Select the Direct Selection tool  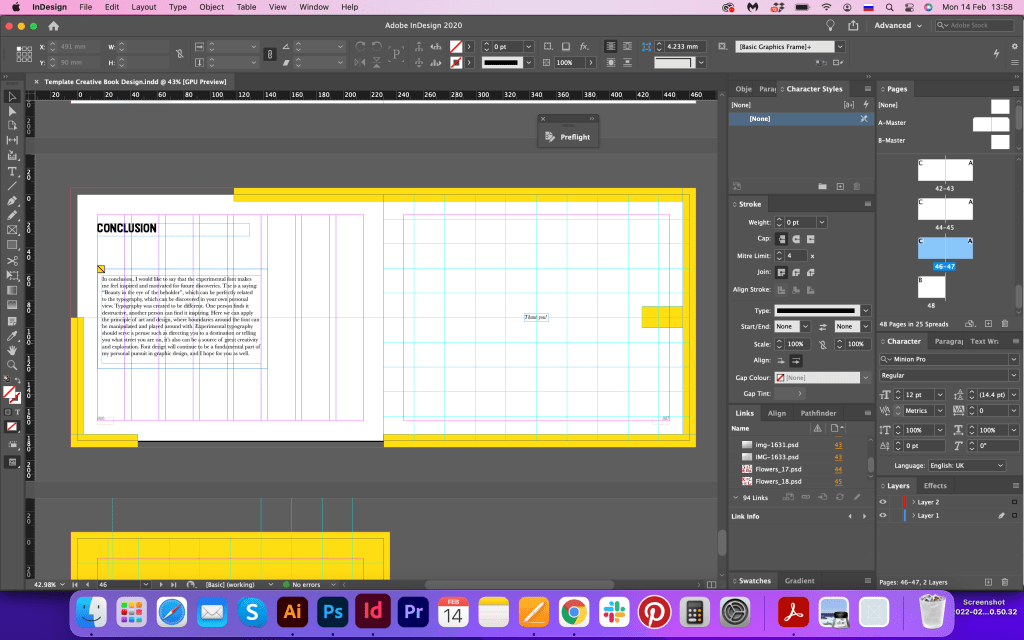12,111
